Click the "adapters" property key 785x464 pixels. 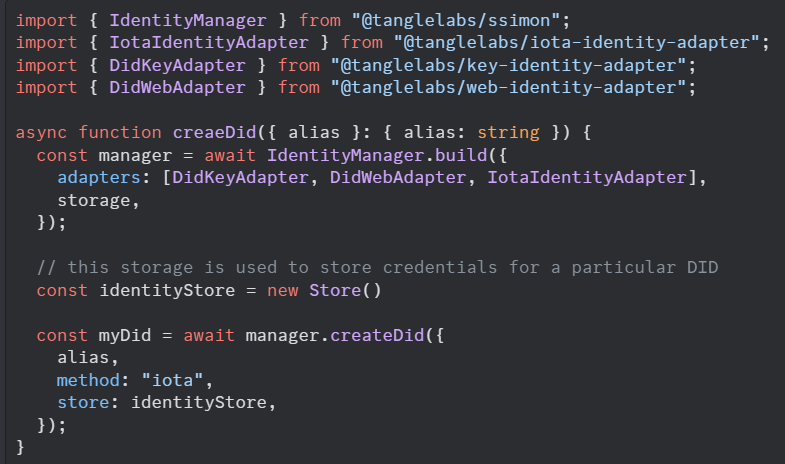[x=99, y=178]
